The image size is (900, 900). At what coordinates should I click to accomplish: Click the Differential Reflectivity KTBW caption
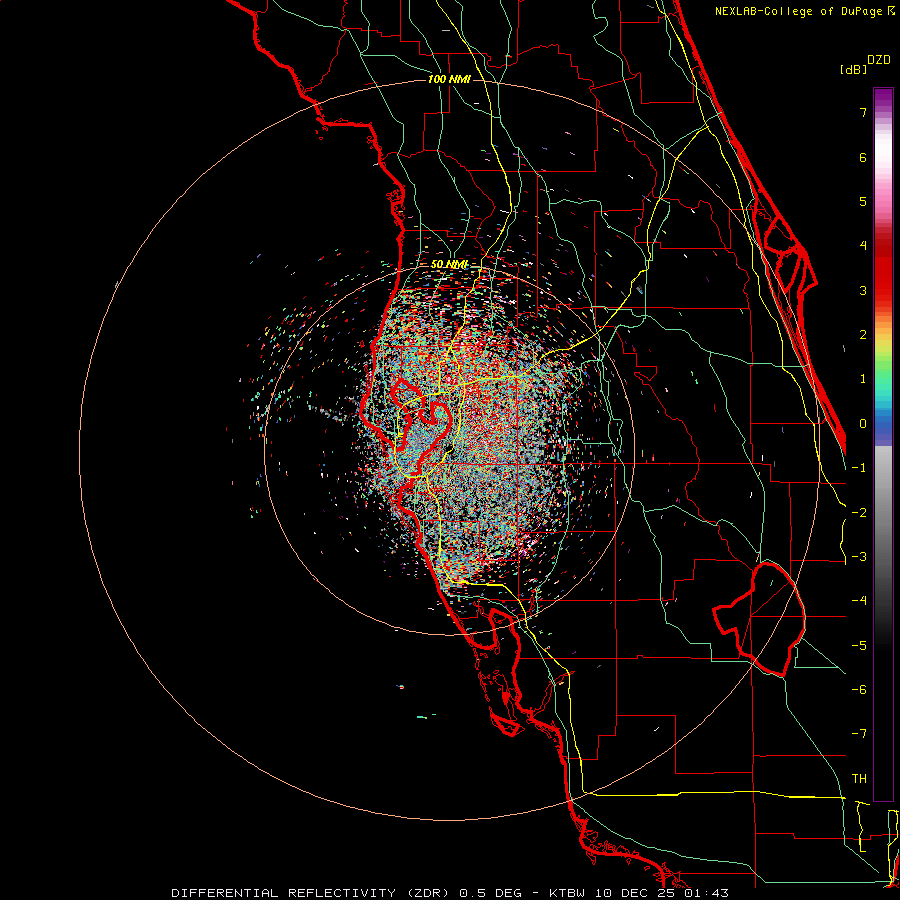pos(450,893)
